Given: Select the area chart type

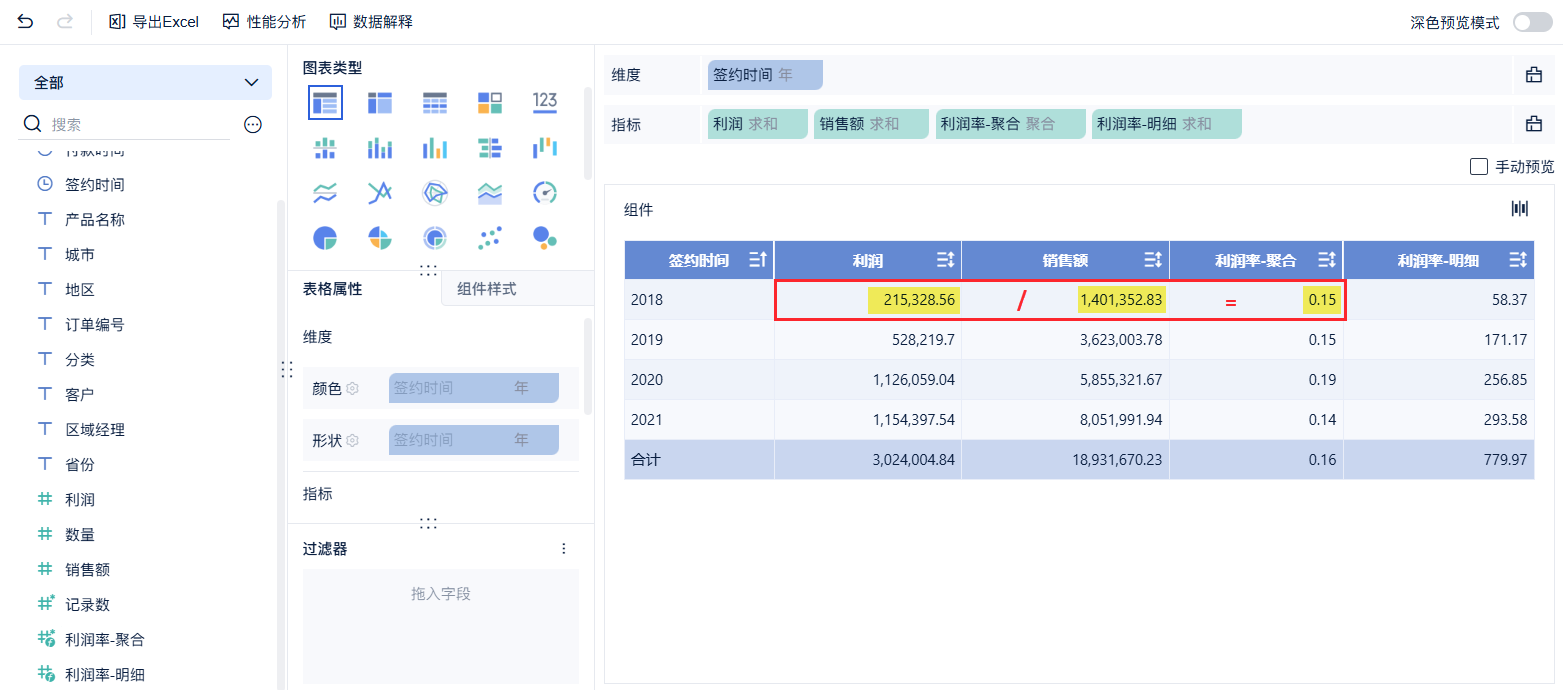Looking at the screenshot, I should (x=490, y=193).
